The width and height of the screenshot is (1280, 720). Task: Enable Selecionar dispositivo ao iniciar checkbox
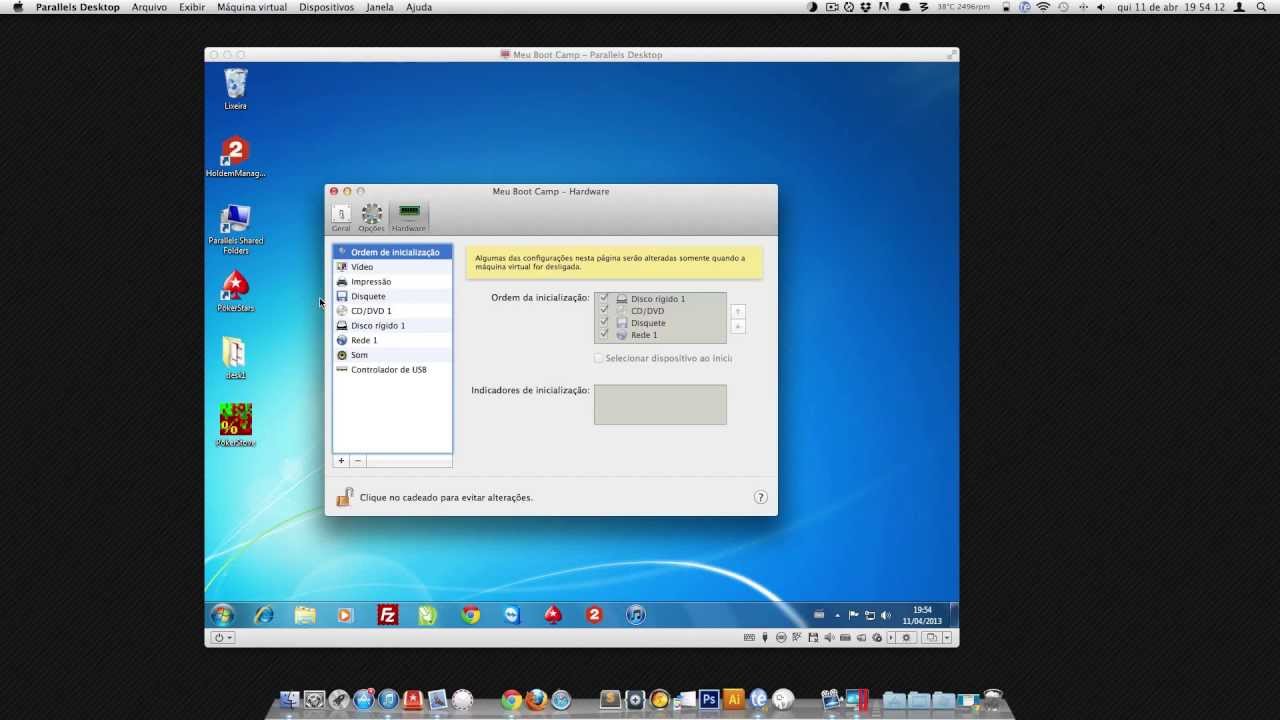[599, 358]
